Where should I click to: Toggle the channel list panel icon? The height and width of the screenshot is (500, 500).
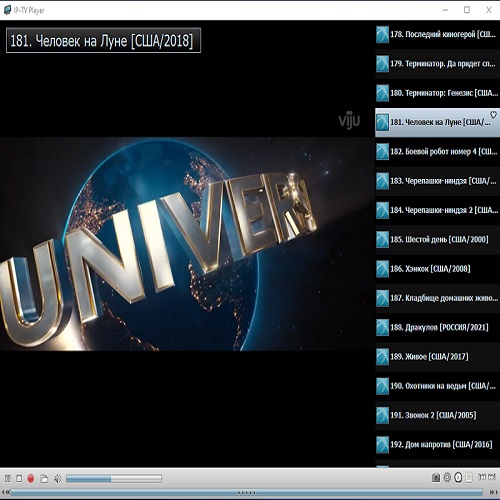point(469,478)
